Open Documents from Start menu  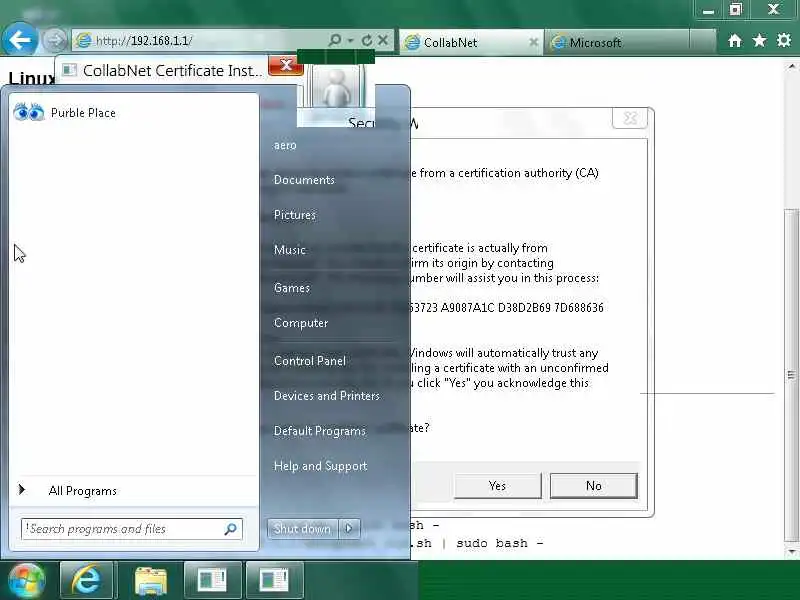(x=304, y=180)
